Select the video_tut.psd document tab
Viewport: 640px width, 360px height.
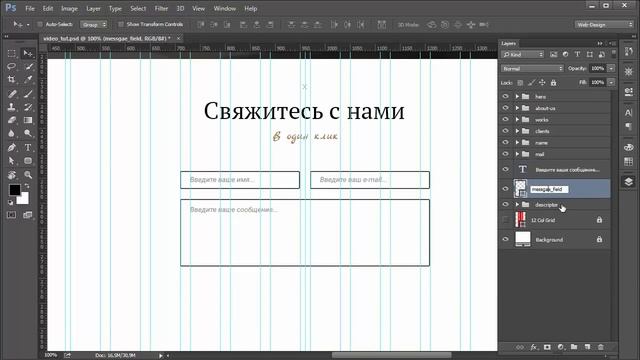[107, 38]
